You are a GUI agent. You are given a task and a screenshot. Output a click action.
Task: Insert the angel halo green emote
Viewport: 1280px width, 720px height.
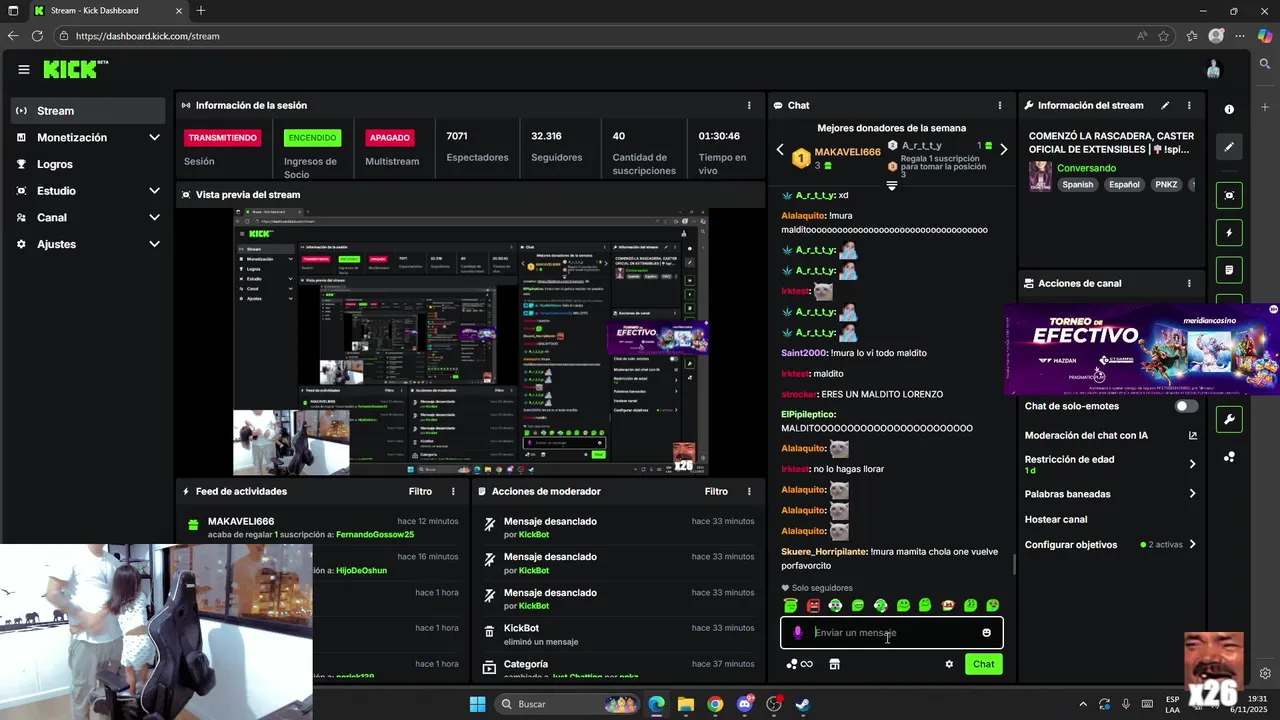click(x=791, y=605)
